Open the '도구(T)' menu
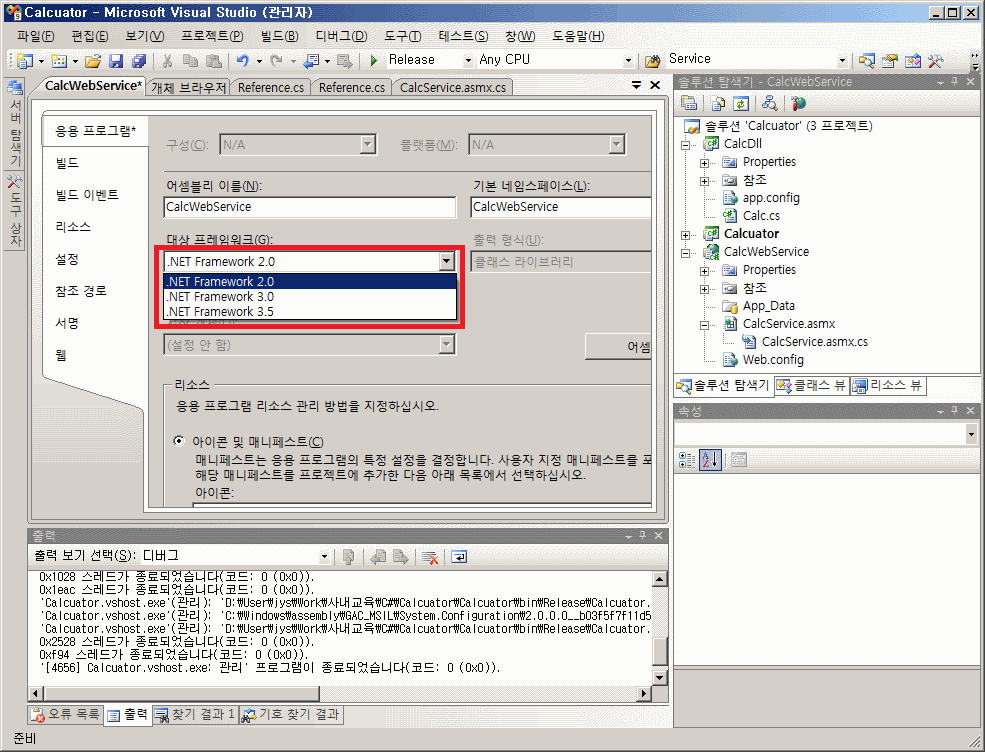The width and height of the screenshot is (985, 752). [403, 36]
